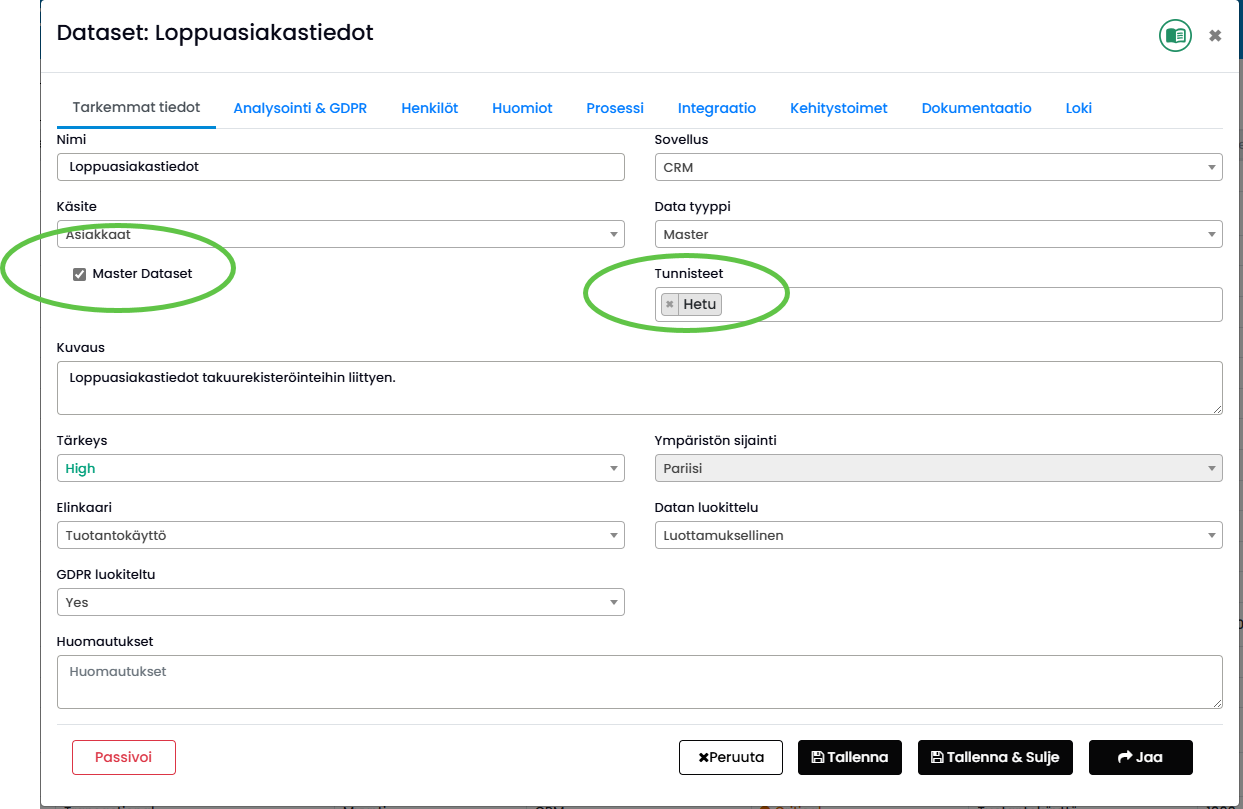Viewport: 1243px width, 809px height.
Task: Open the Elinkaari dropdown
Action: tap(340, 535)
